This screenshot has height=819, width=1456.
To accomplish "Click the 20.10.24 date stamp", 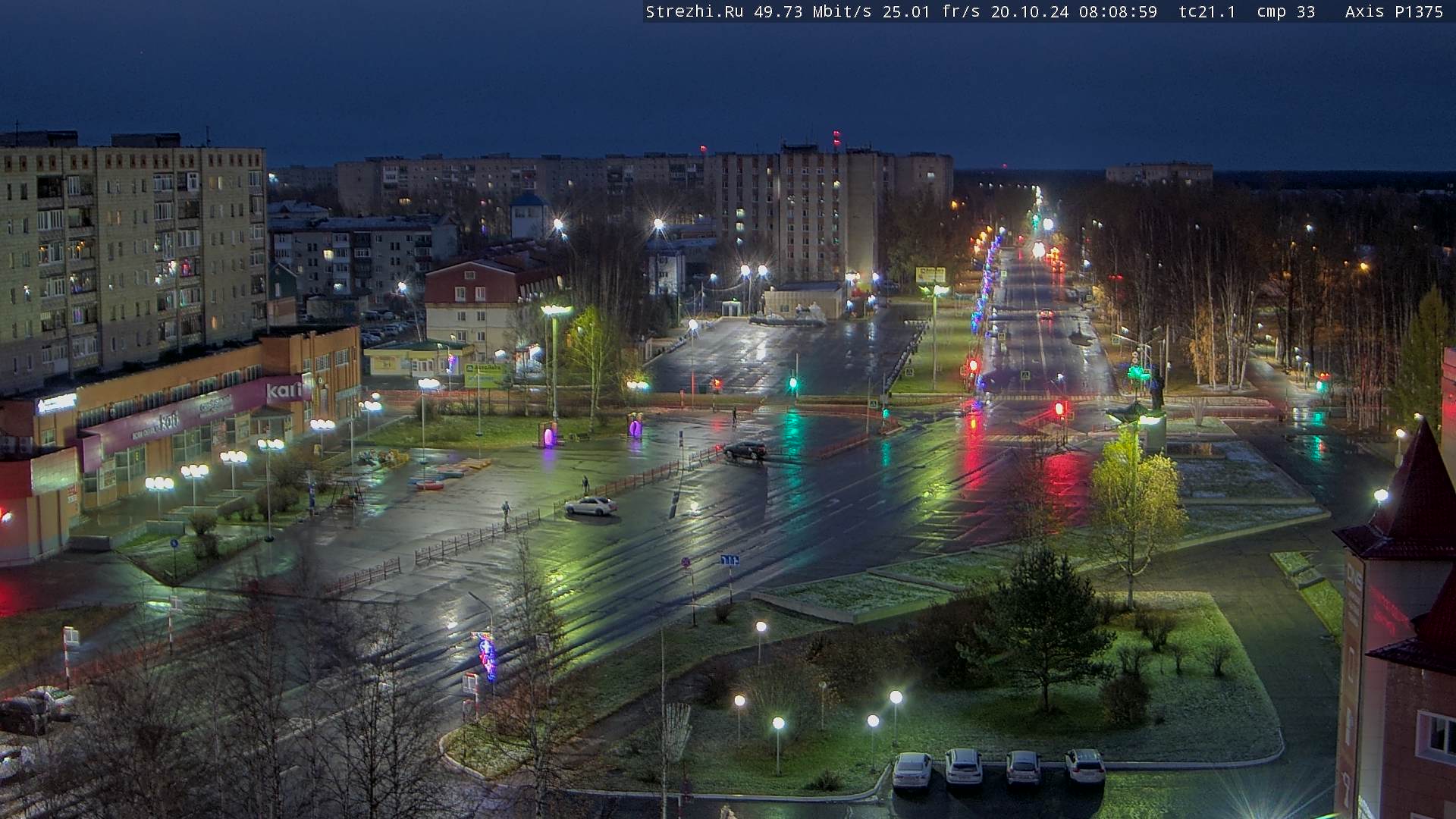I will point(1030,12).
